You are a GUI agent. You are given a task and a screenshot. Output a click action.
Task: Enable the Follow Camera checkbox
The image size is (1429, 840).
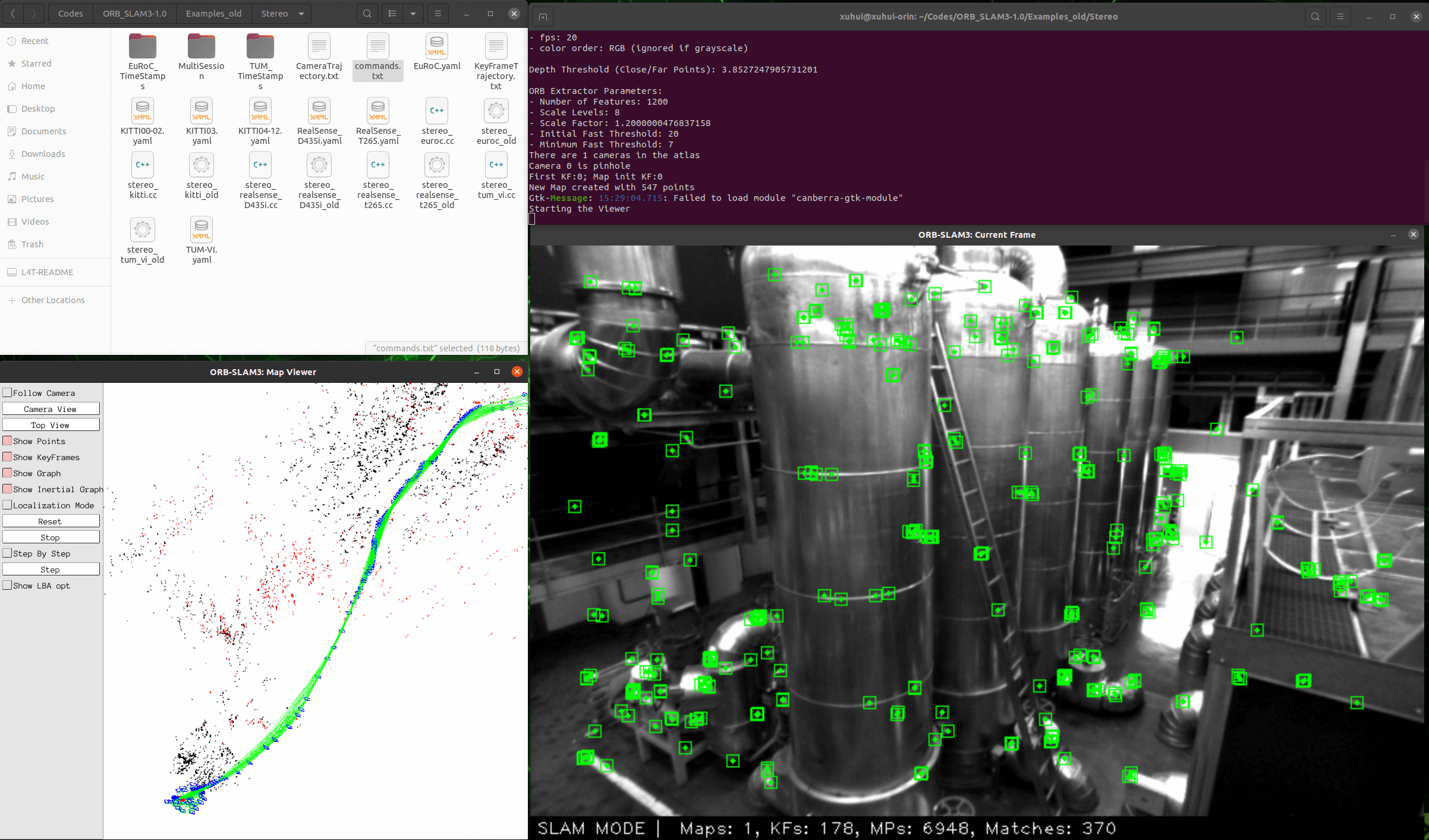(x=8, y=392)
